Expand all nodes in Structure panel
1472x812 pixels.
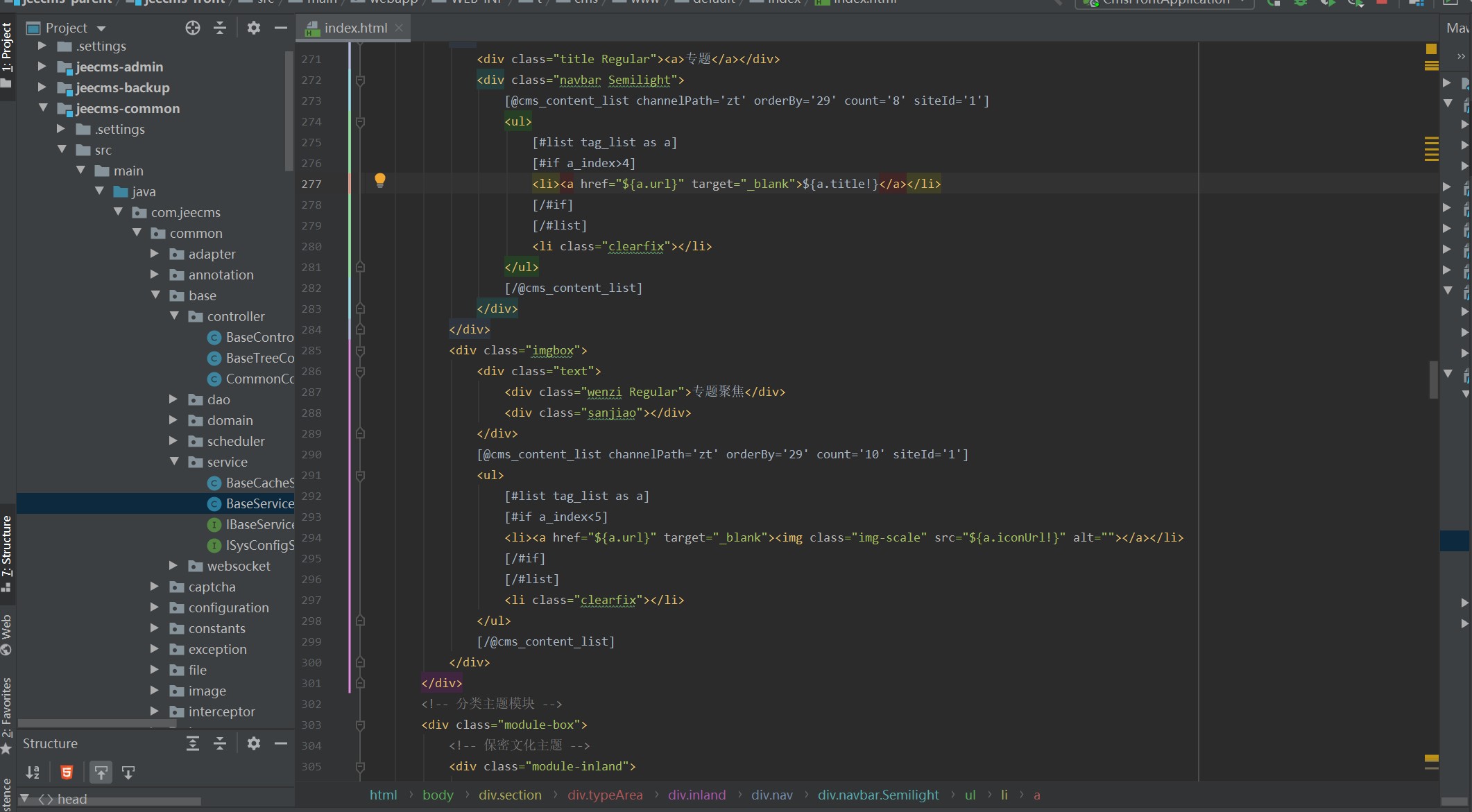193,743
